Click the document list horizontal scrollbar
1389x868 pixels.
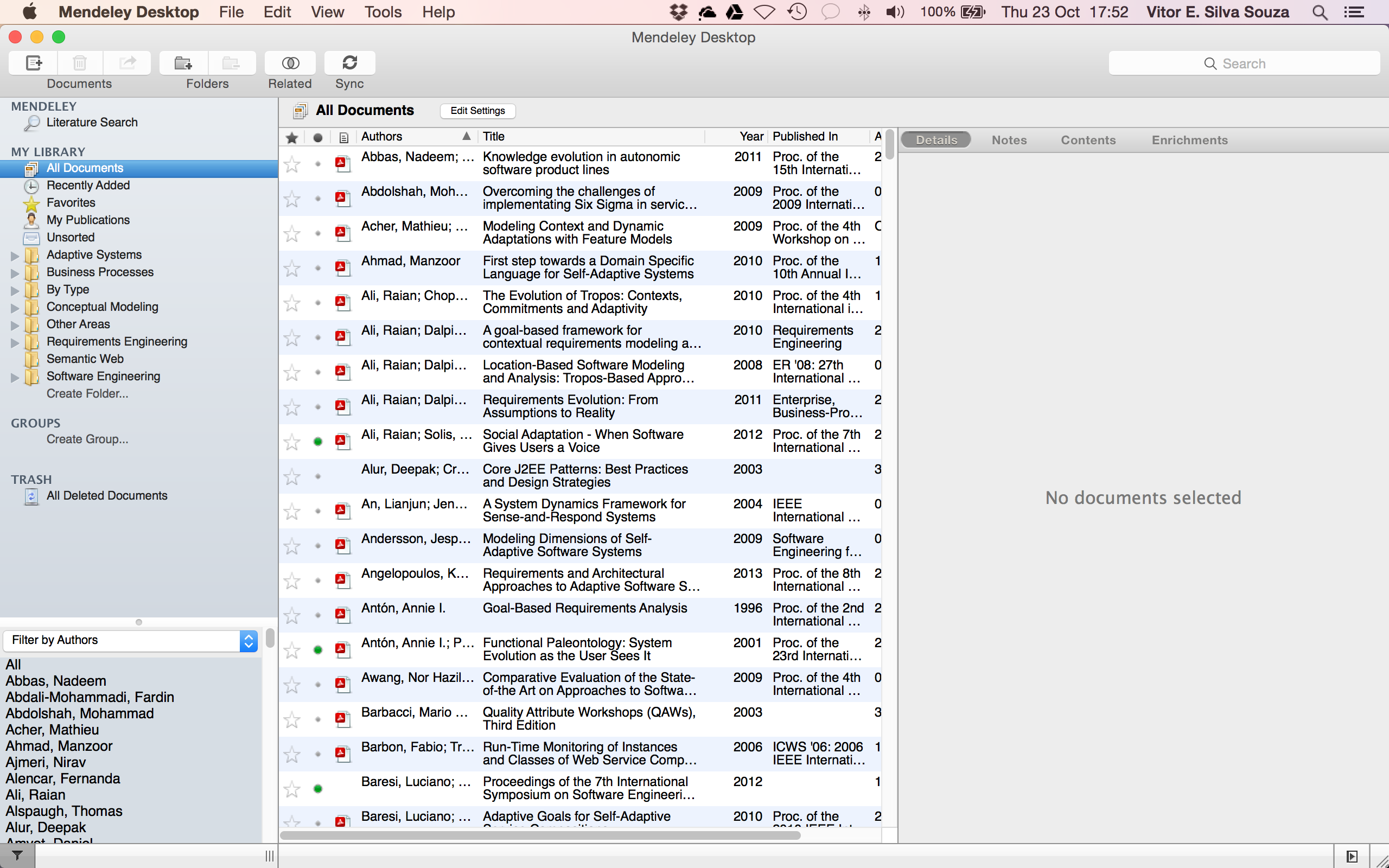point(540,835)
